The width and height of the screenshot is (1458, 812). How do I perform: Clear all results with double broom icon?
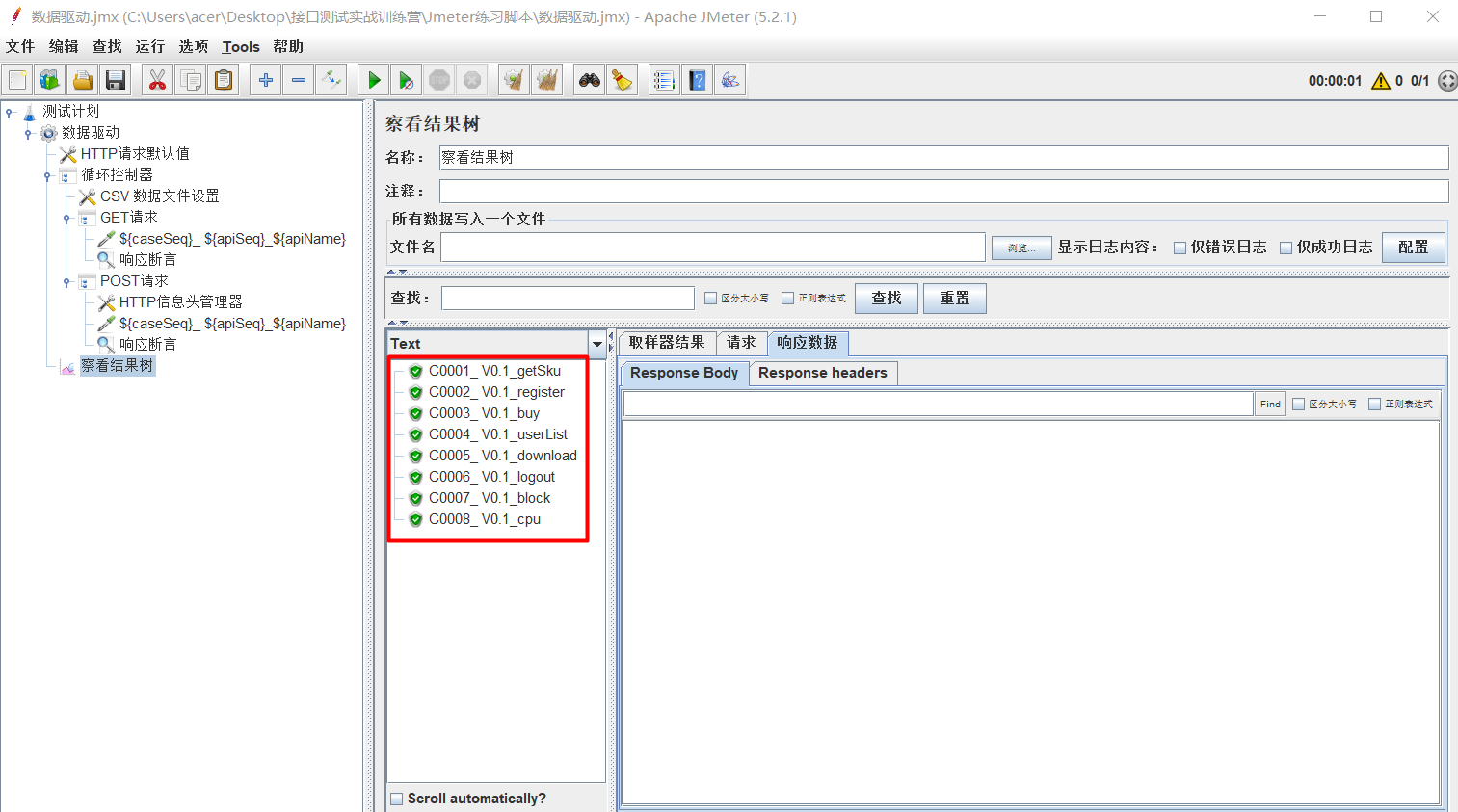(547, 80)
